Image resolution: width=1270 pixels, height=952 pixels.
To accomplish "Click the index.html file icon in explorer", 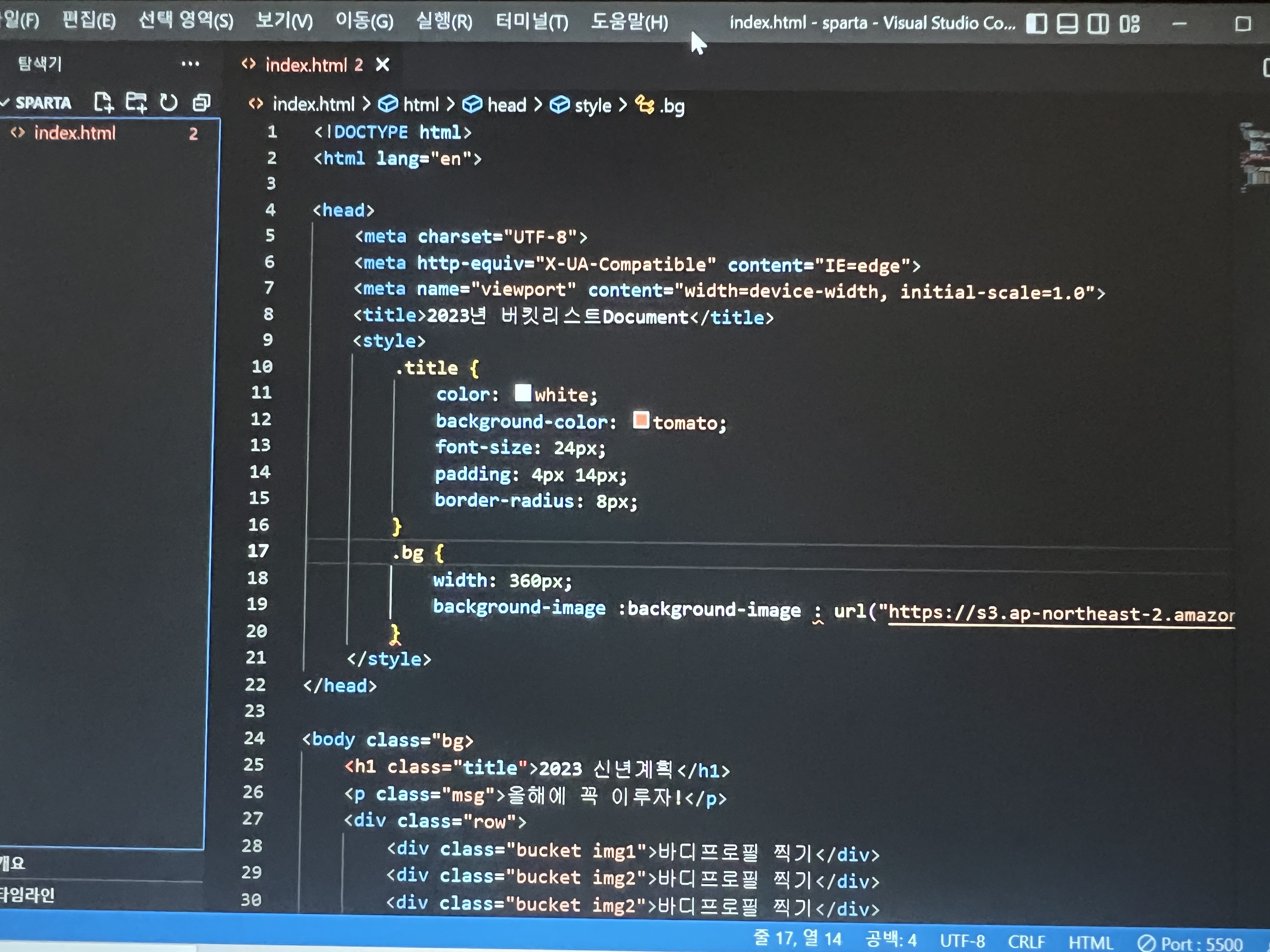I will coord(18,133).
